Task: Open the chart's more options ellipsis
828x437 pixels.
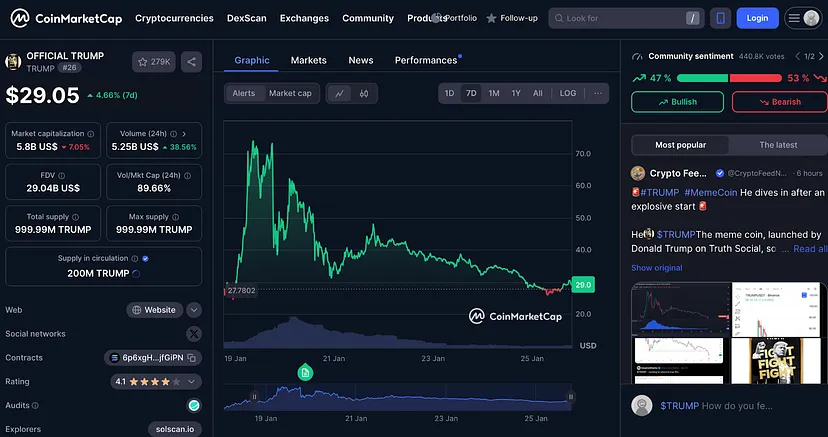Action: coord(598,93)
